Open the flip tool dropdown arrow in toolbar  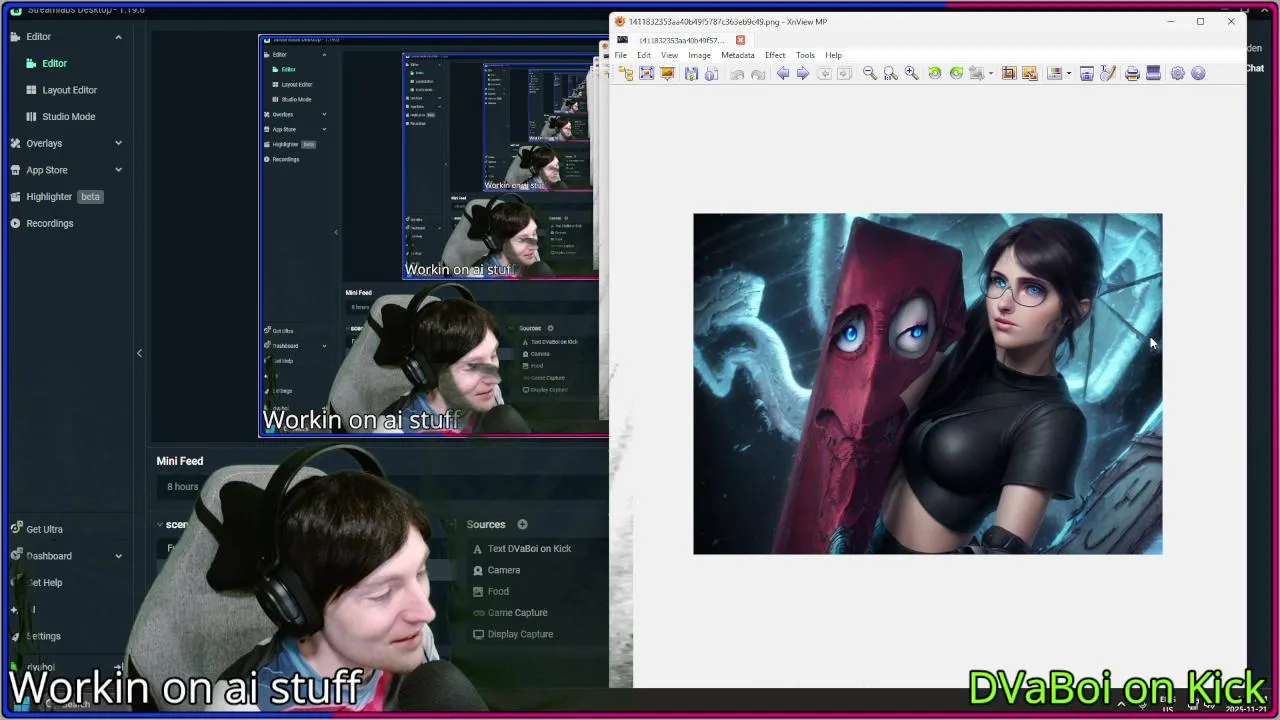(991, 73)
